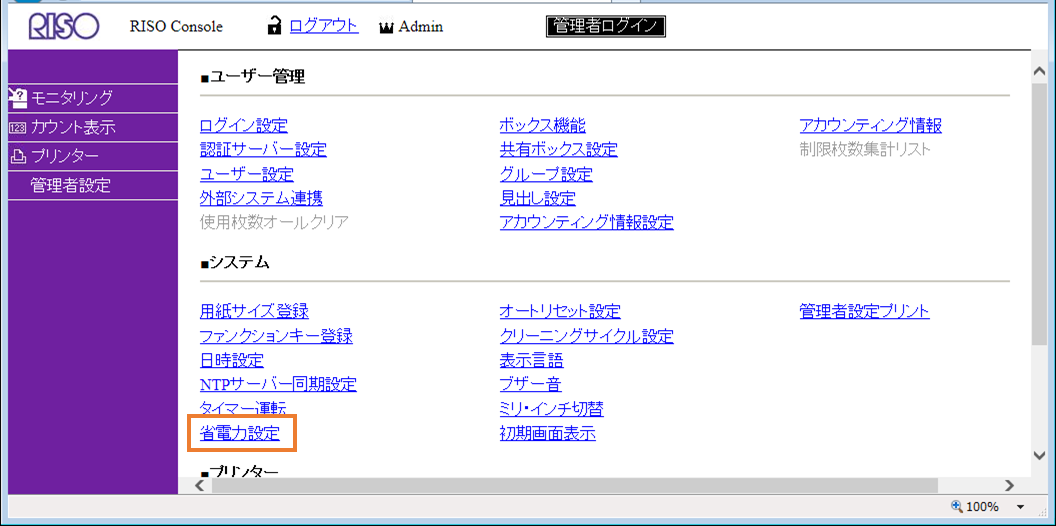1056x526 pixels.
Task: Click the padlock icon beside ログアウト
Action: tap(274, 26)
